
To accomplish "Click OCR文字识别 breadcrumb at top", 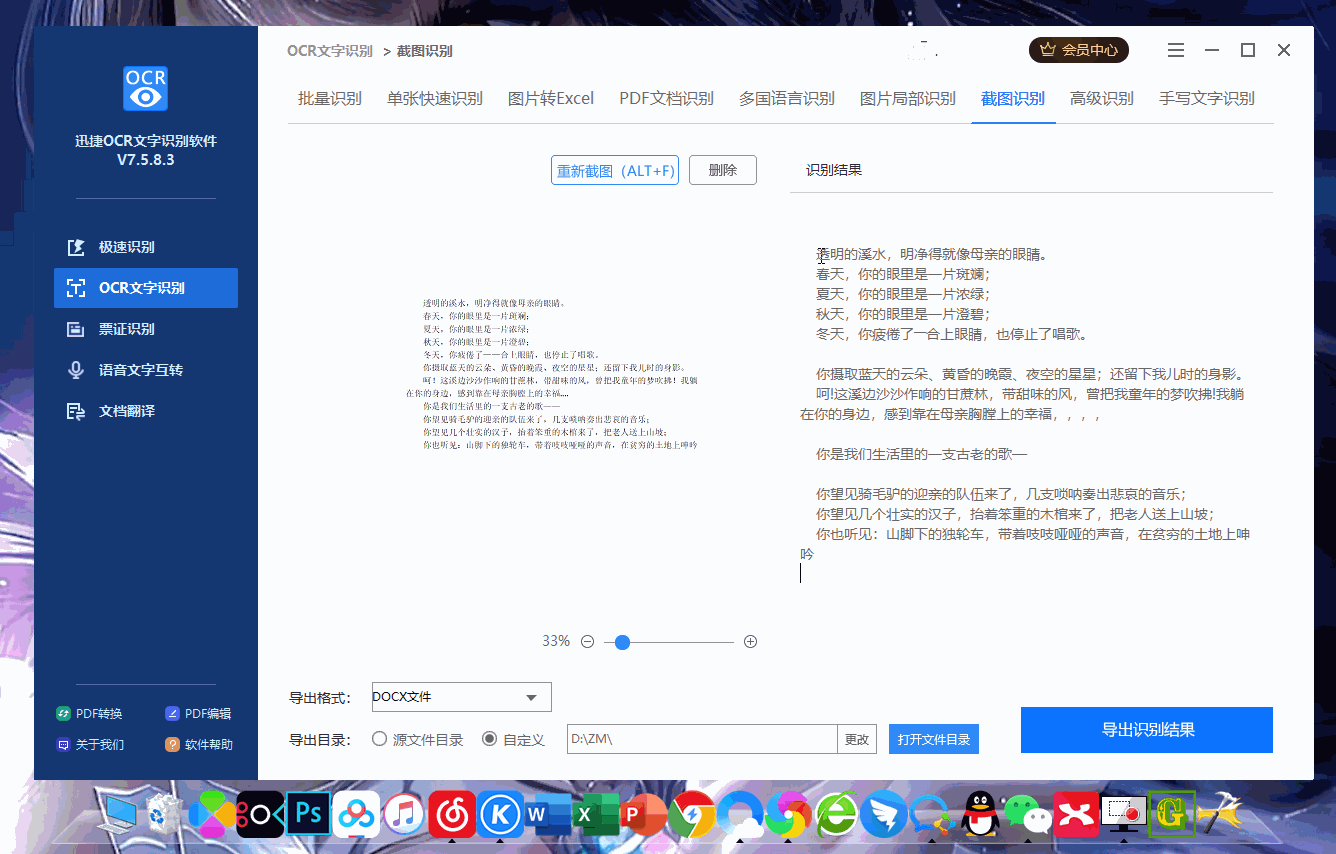I will point(330,51).
